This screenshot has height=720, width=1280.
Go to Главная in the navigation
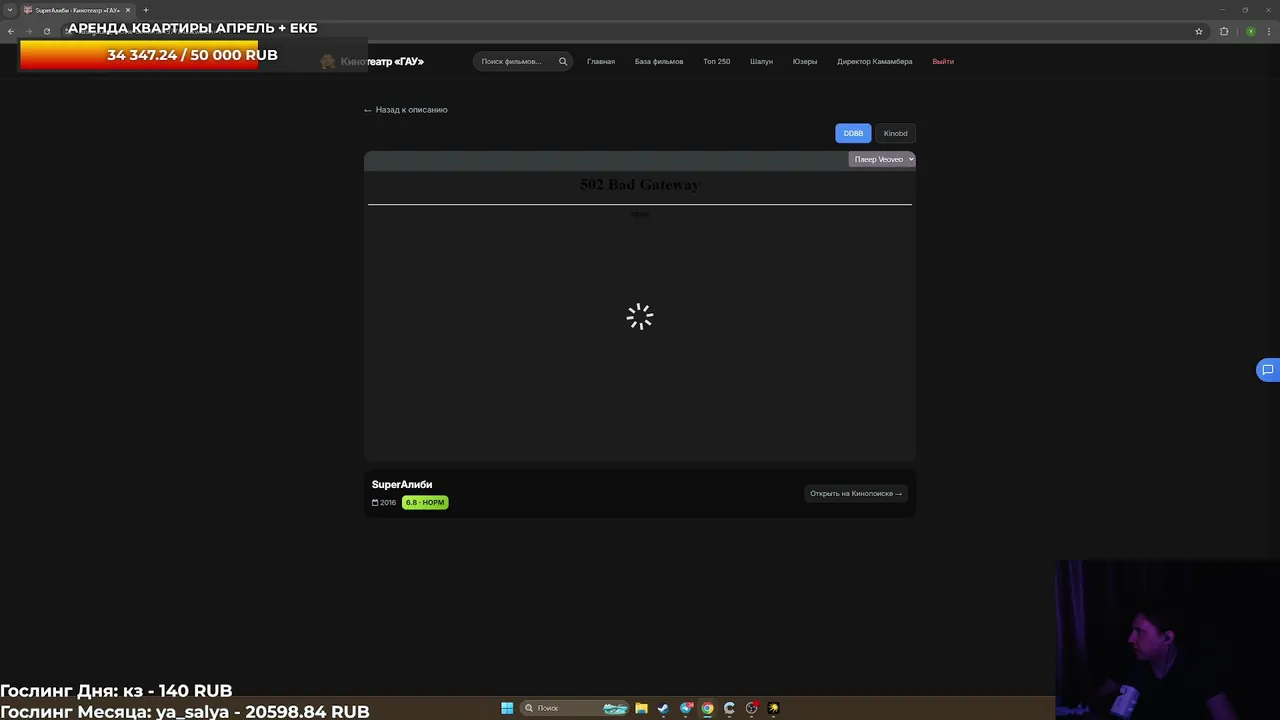(x=601, y=62)
